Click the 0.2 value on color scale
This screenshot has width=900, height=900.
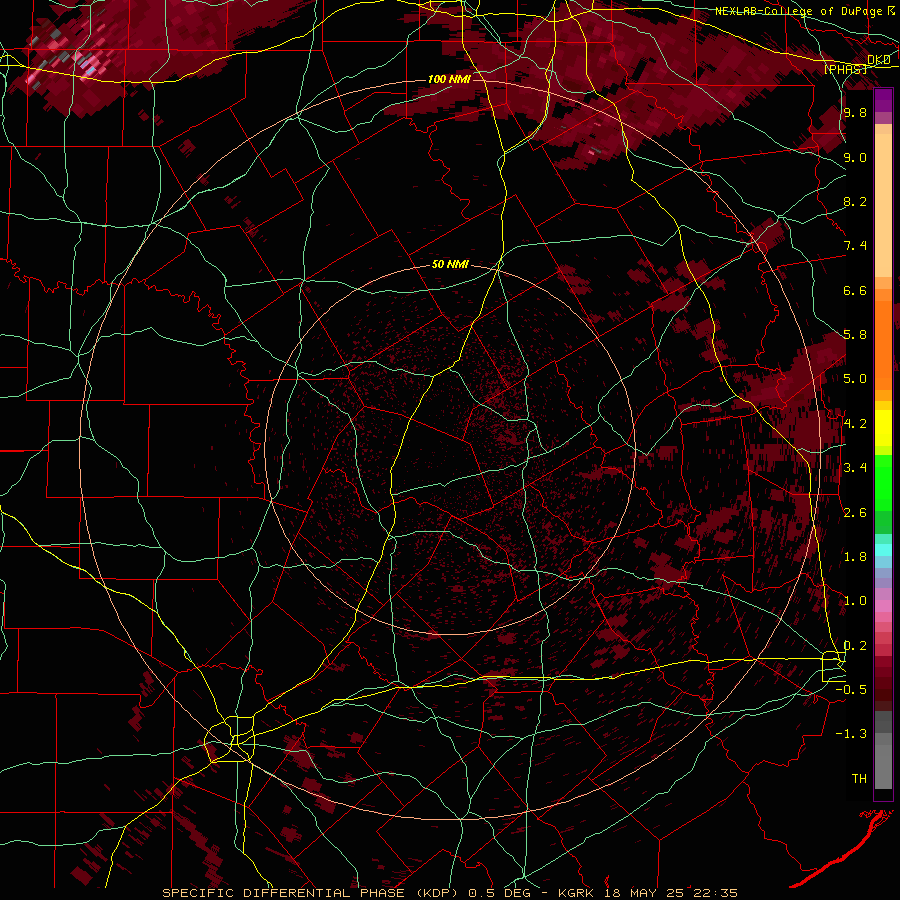(855, 646)
